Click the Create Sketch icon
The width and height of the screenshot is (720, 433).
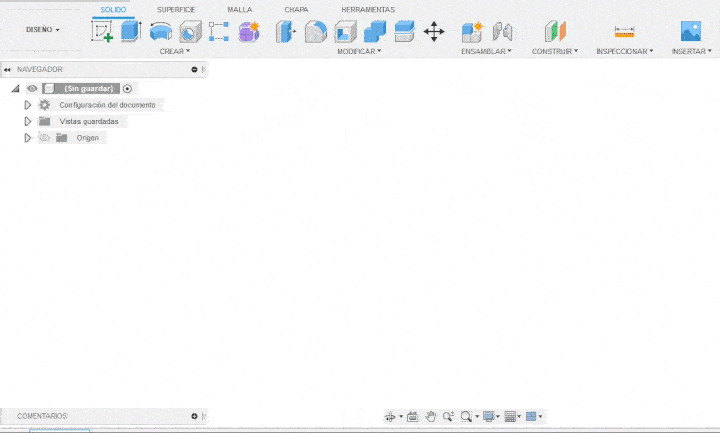pyautogui.click(x=103, y=31)
